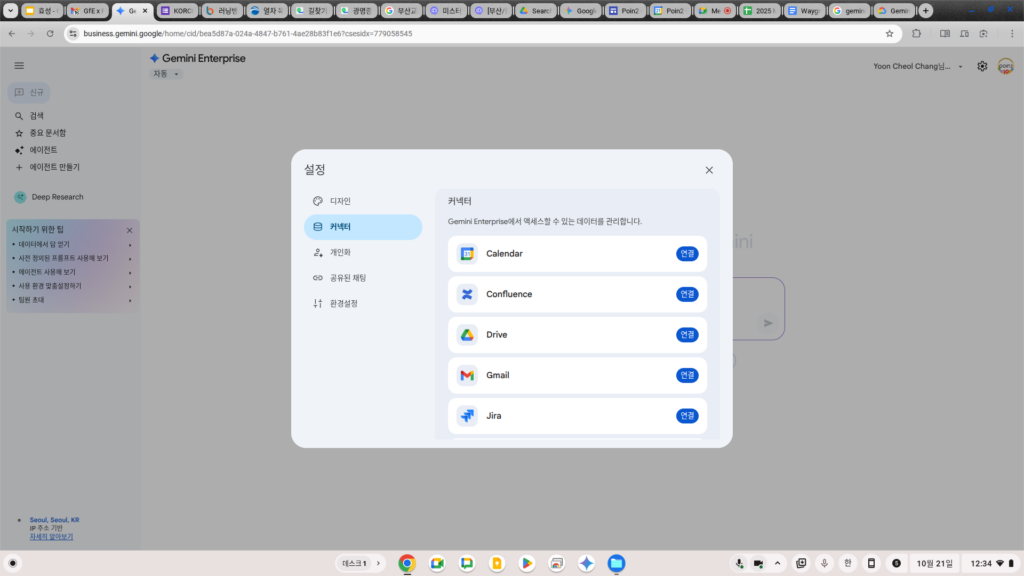Open the settings gear icon near the profile
1024x576 pixels.
[982, 66]
